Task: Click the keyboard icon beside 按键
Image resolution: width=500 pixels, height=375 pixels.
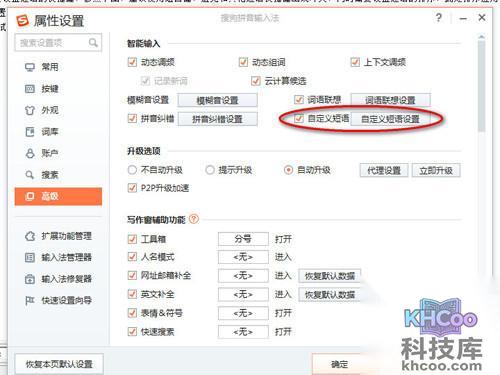Action: 30,89
